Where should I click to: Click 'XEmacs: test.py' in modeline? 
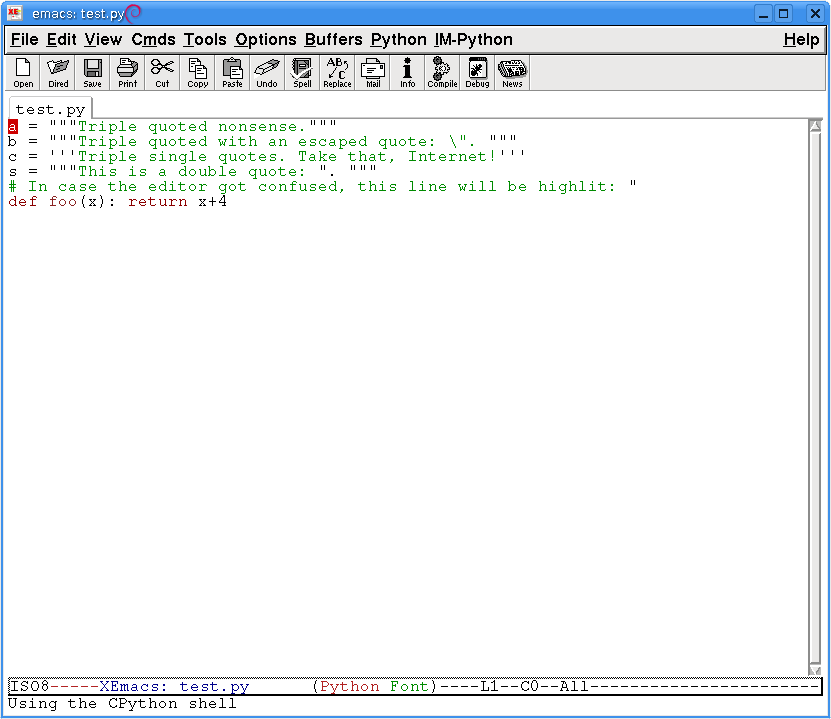coord(174,687)
